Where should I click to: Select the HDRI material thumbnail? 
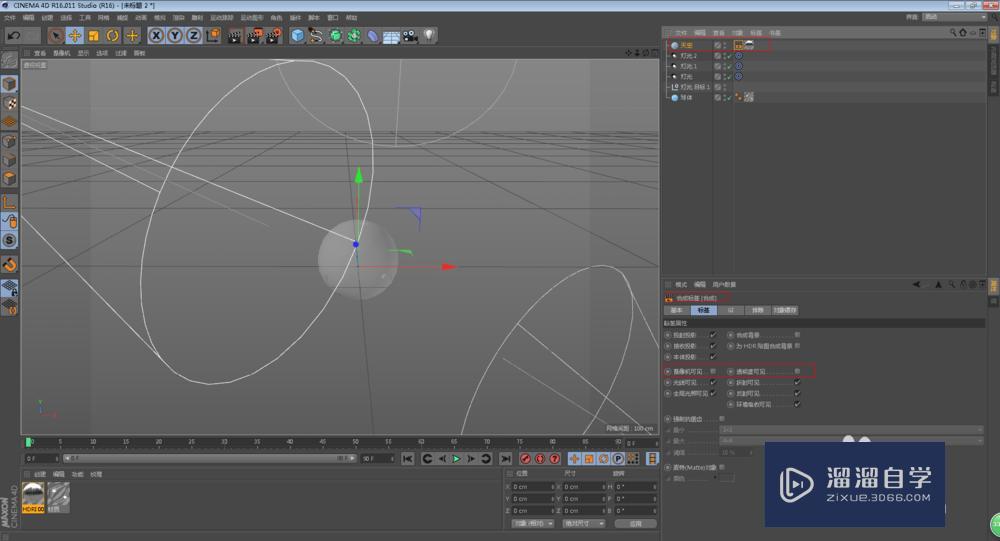tap(33, 498)
